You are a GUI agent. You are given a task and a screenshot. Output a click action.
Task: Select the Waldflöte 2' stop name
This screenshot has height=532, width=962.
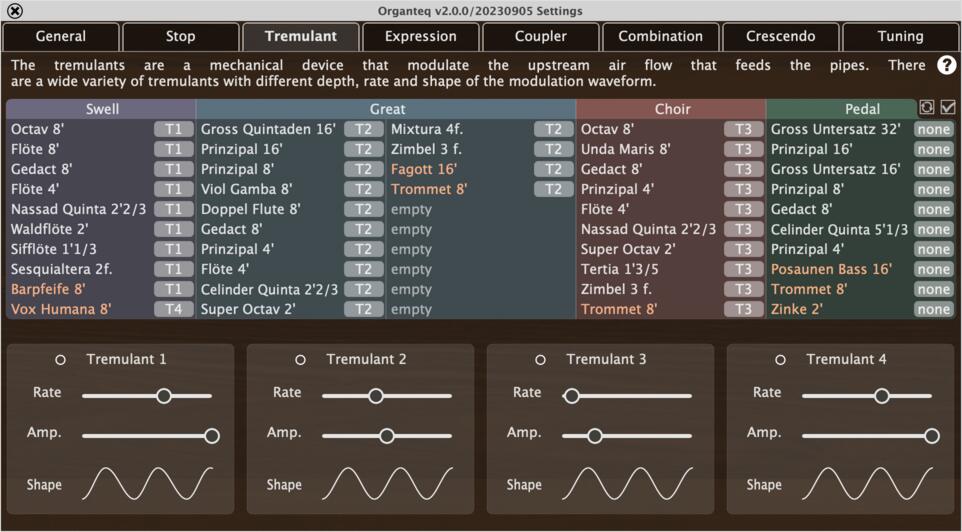[50, 229]
